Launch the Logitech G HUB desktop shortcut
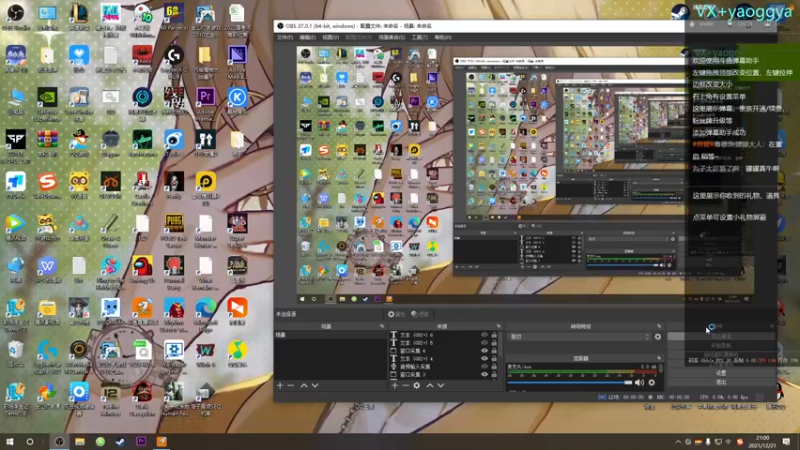The width and height of the screenshot is (800, 450). (x=174, y=60)
